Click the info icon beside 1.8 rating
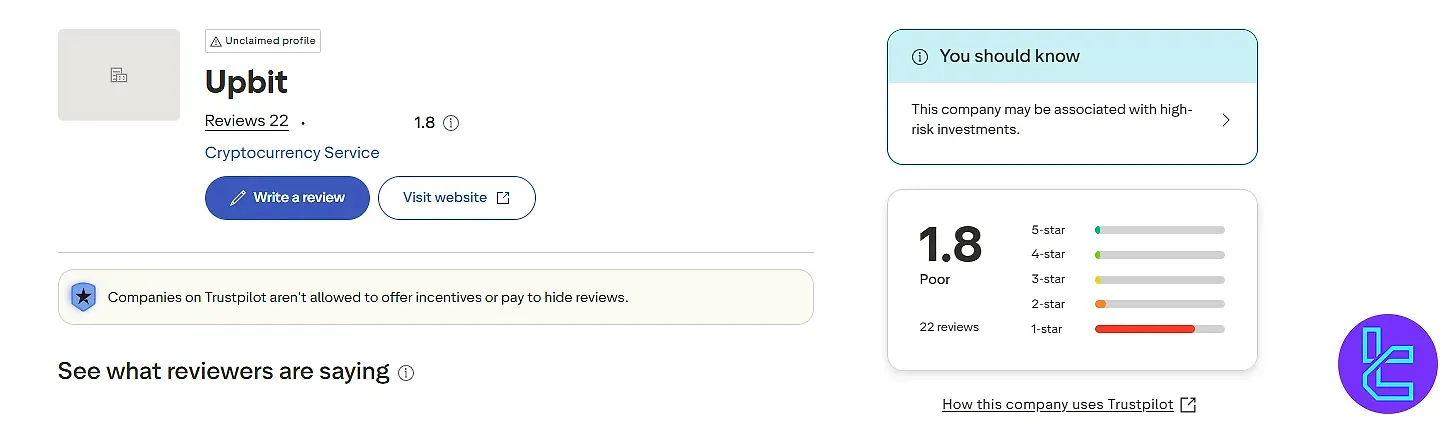The height and width of the screenshot is (424, 1448). point(451,123)
